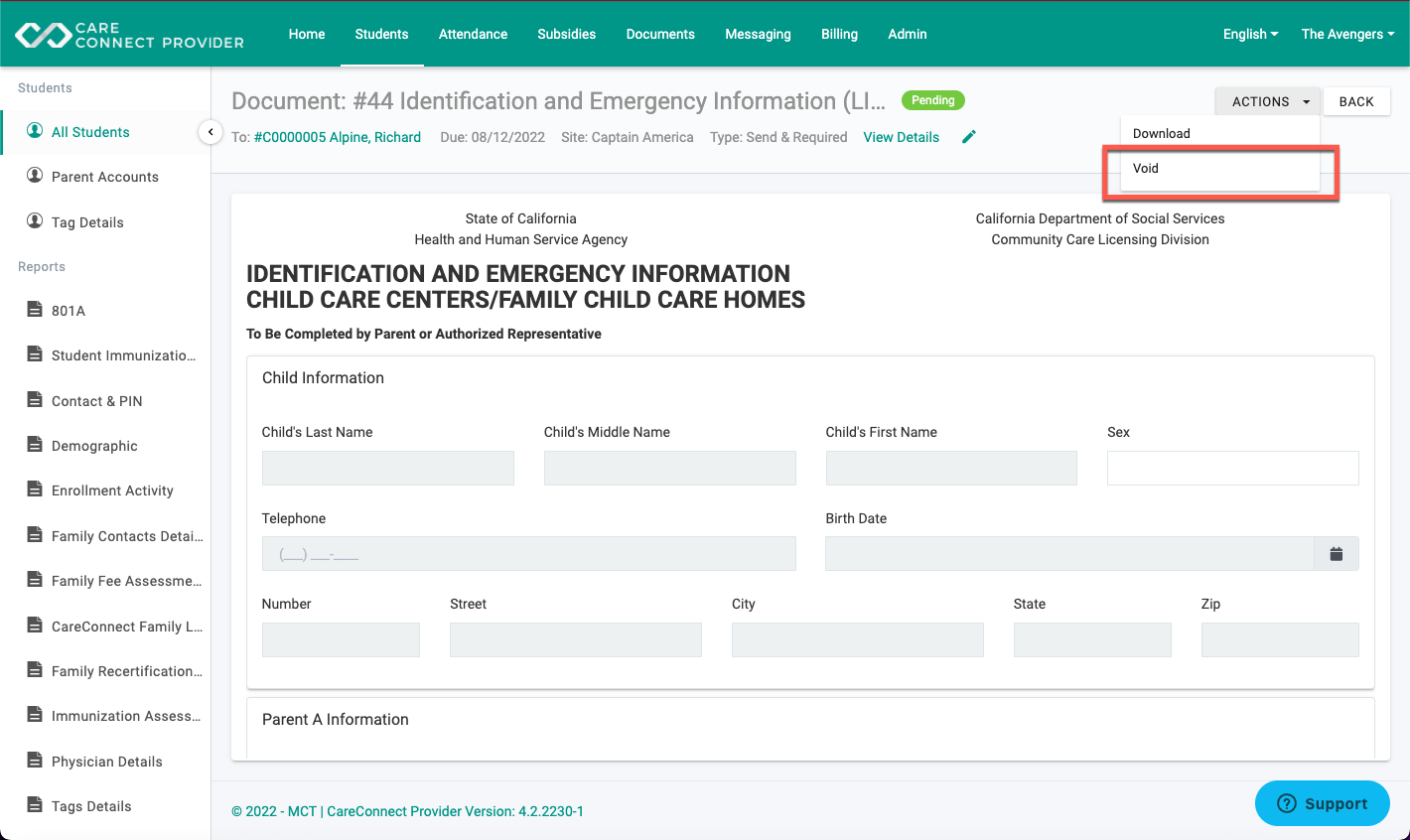The width and height of the screenshot is (1410, 840).
Task: Click the Zip input field
Action: point(1280,639)
